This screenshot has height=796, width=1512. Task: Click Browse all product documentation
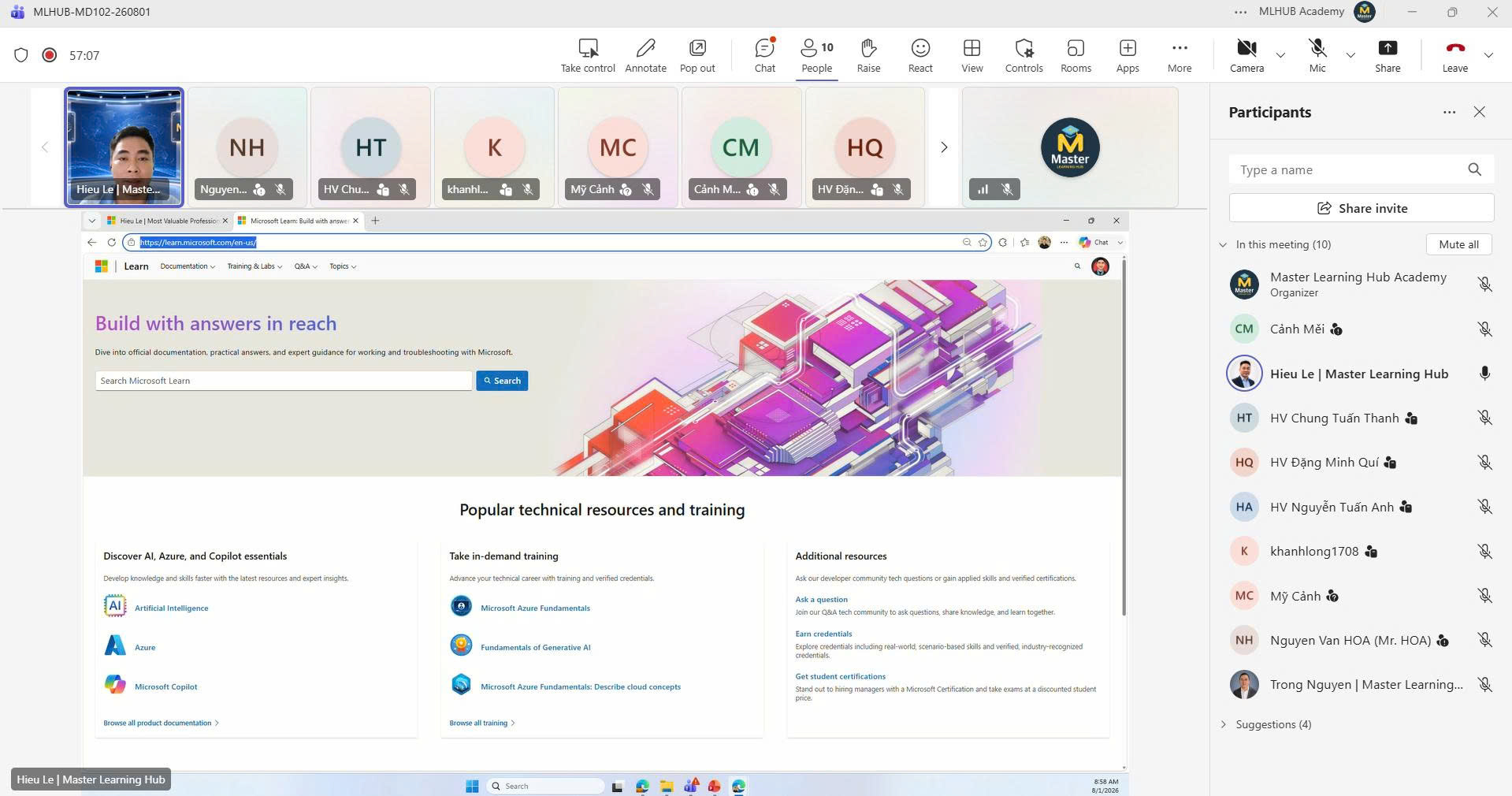pos(161,723)
